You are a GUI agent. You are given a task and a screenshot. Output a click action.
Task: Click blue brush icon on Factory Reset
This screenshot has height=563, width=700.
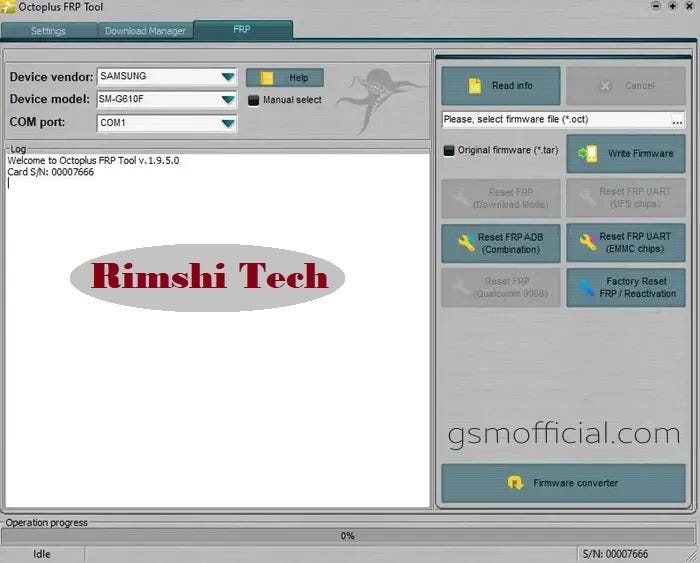586,288
